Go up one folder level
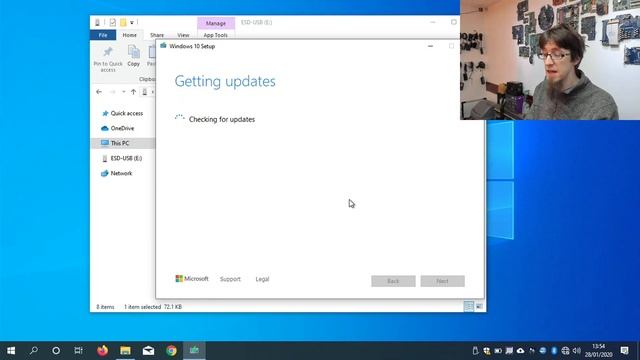 (133, 92)
